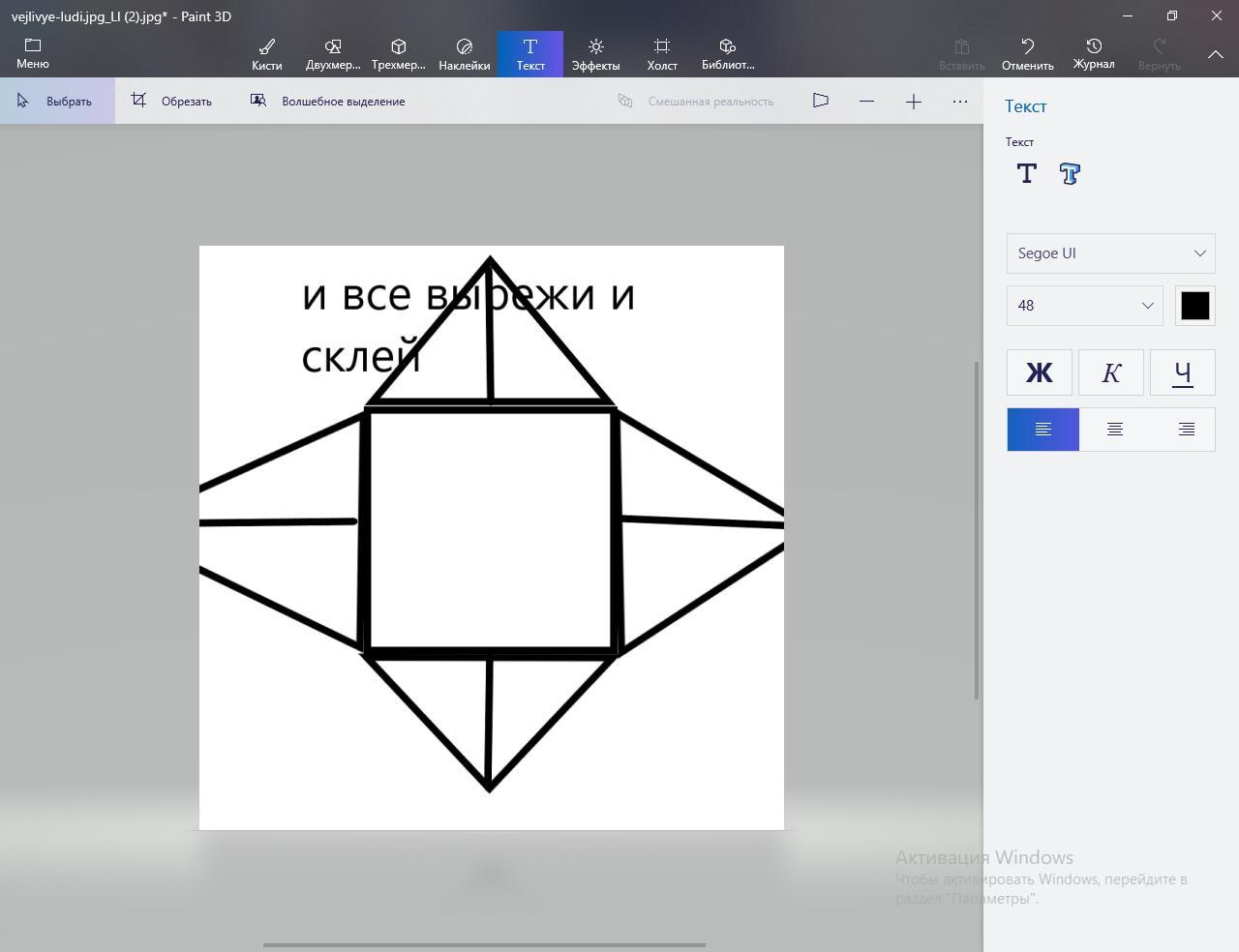Image resolution: width=1239 pixels, height=952 pixels.
Task: Toggle bold formatting (Ж)
Action: click(x=1040, y=372)
